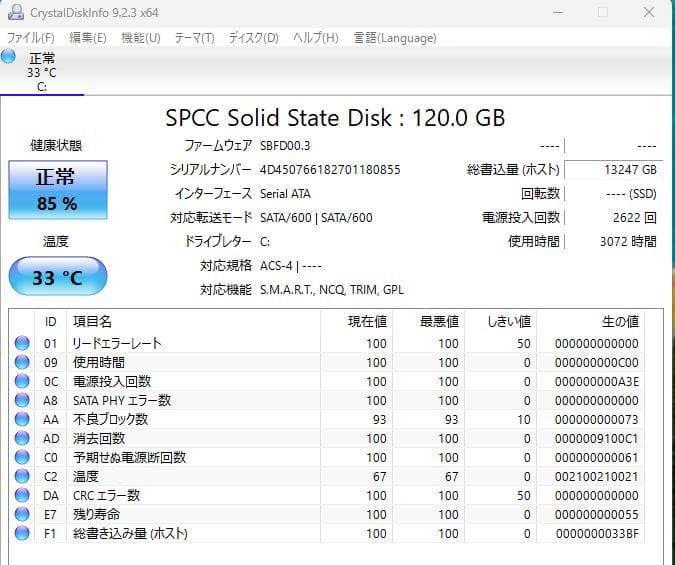Image resolution: width=675 pixels, height=565 pixels.
Task: Click the 最悪値 column header
Action: point(429,321)
